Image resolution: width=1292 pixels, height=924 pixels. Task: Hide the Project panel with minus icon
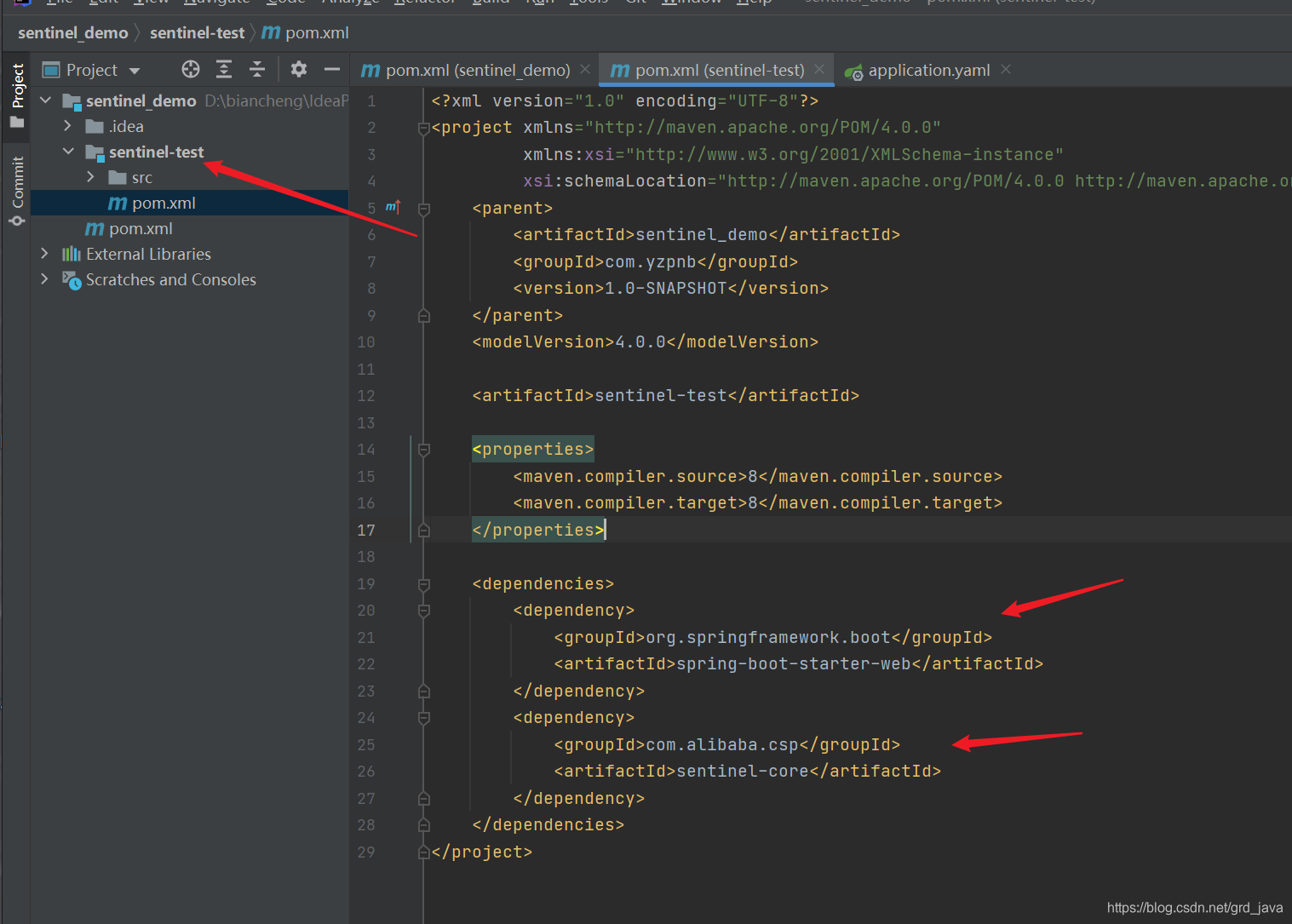pyautogui.click(x=332, y=70)
